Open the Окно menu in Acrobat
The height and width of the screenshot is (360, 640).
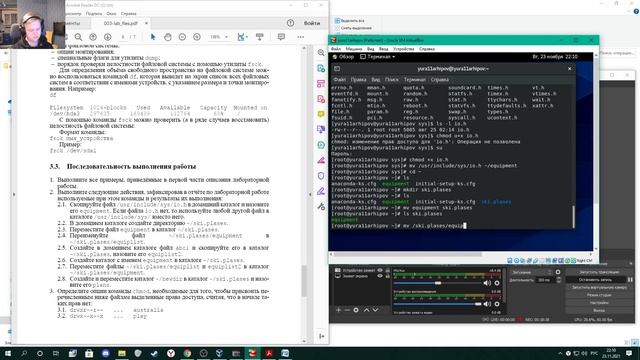point(111,13)
